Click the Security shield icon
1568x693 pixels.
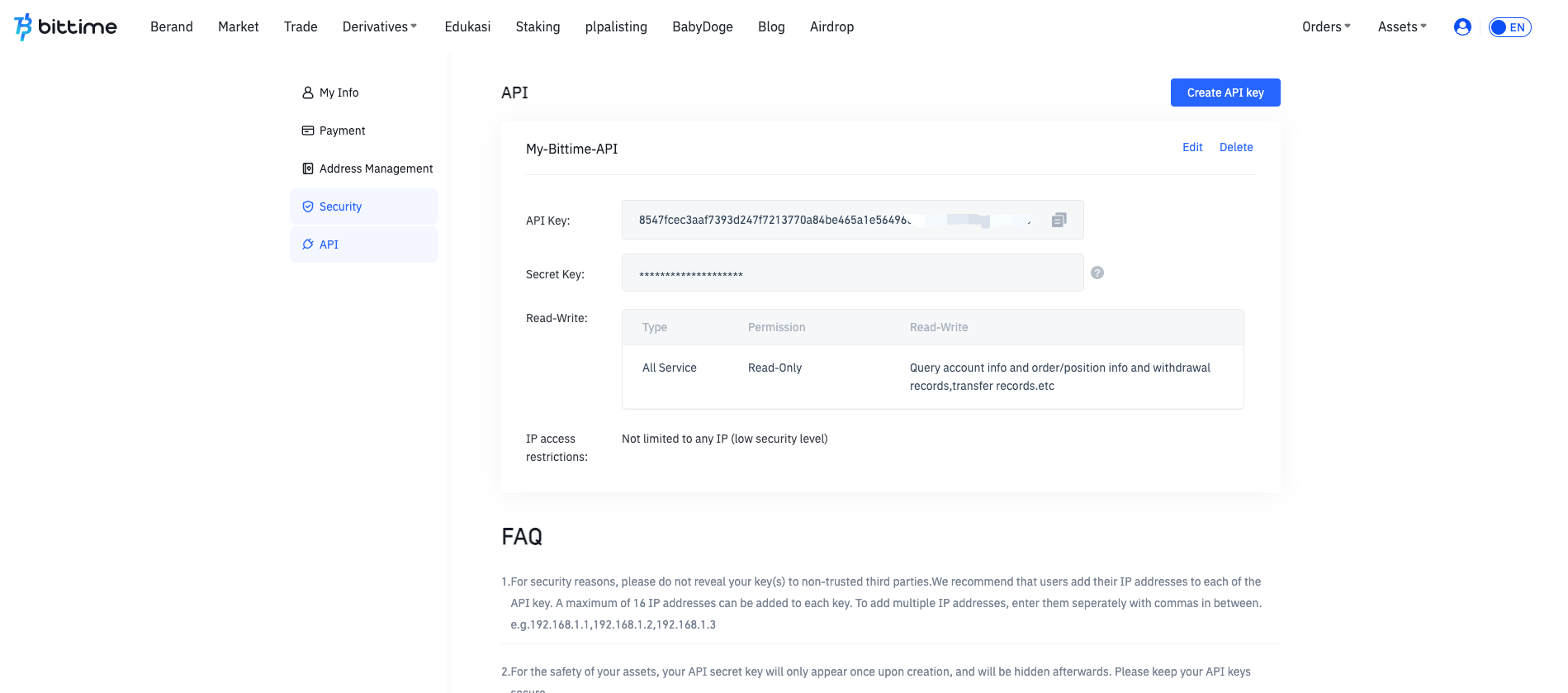point(308,206)
